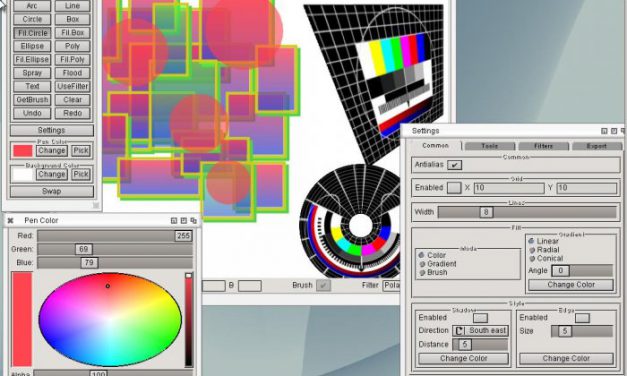Click the UseFilter button

click(72, 86)
